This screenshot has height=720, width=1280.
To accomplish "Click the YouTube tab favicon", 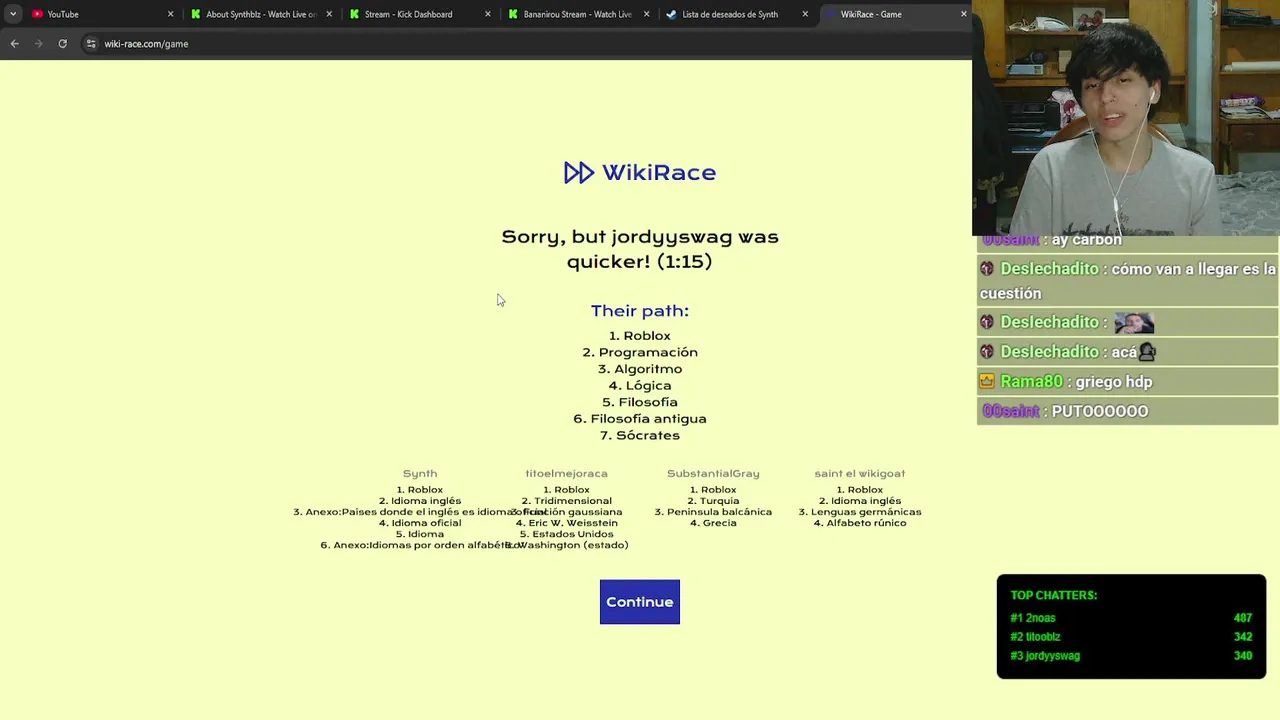I will 37,14.
